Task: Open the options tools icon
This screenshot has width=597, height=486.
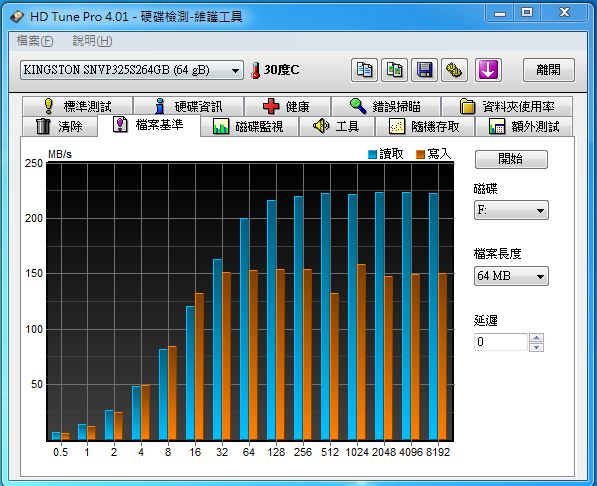Action: (454, 70)
